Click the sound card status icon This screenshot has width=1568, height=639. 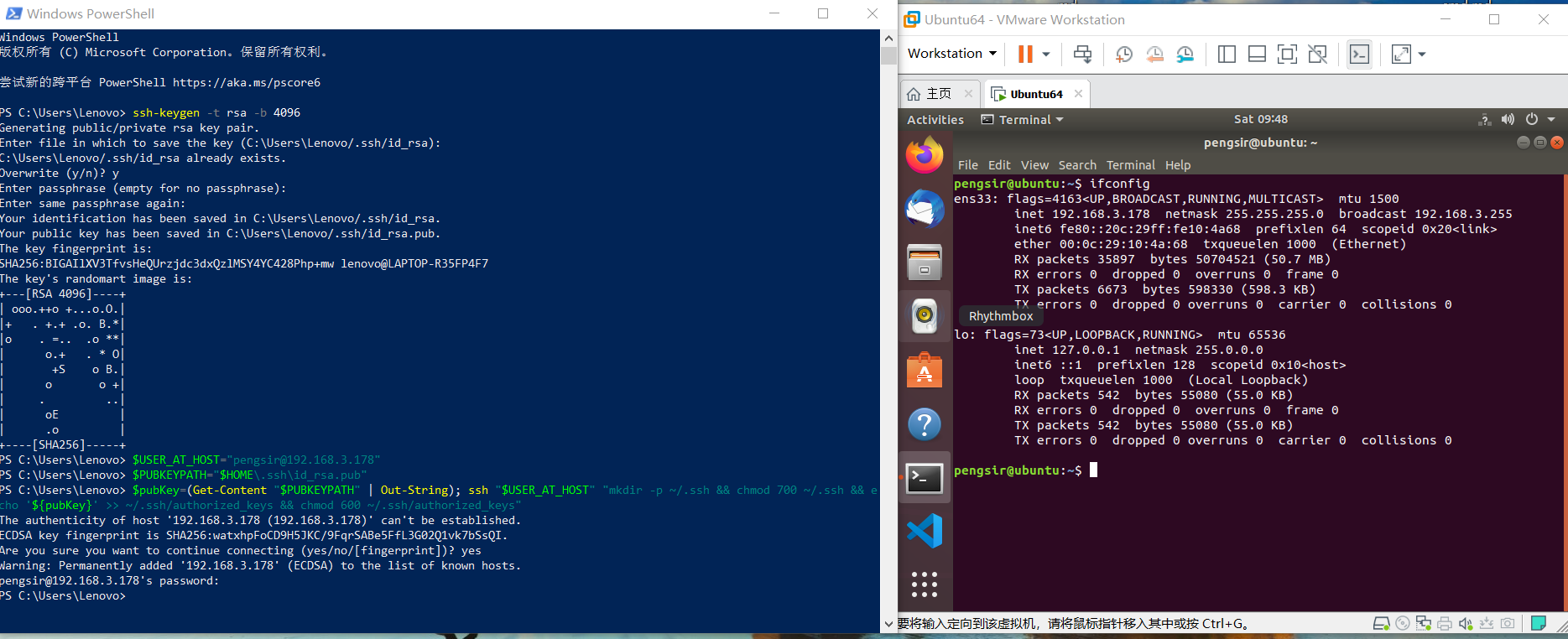click(1466, 623)
